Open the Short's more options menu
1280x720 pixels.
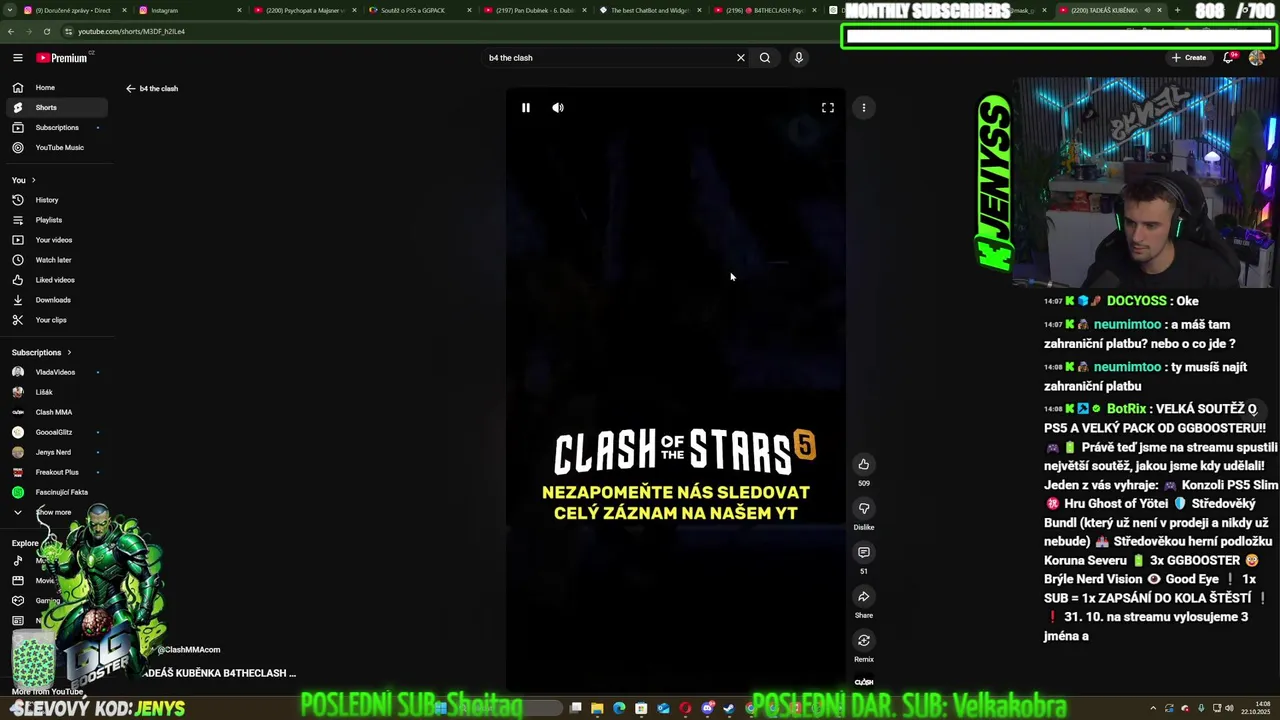point(864,108)
